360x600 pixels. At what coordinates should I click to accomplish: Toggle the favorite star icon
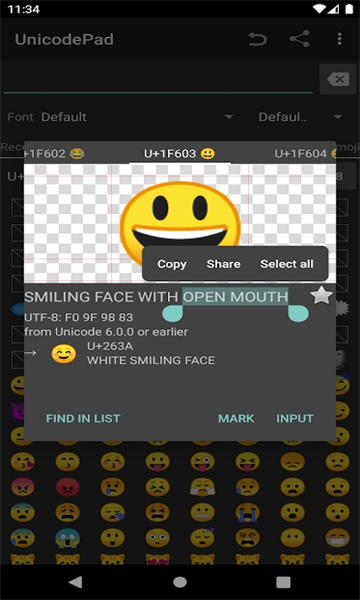[321, 295]
